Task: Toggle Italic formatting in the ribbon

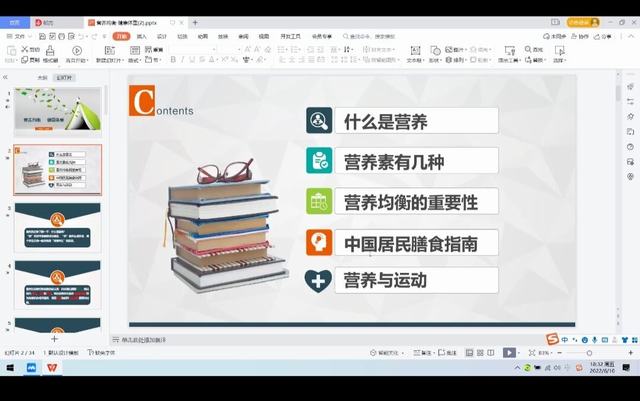Action: pos(185,60)
